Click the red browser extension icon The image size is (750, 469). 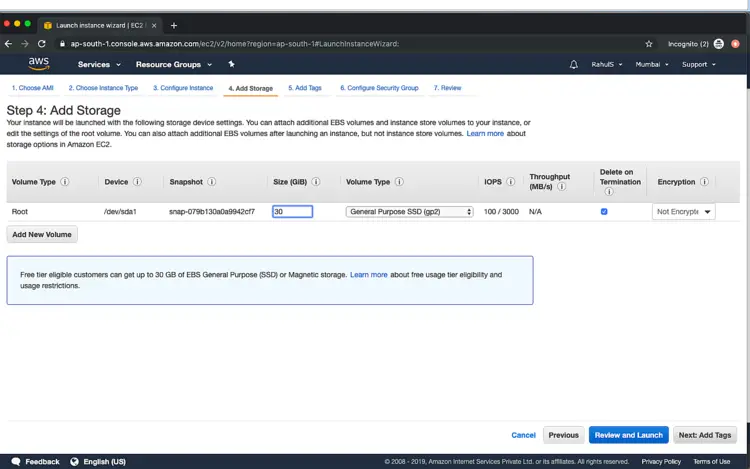(x=735, y=44)
